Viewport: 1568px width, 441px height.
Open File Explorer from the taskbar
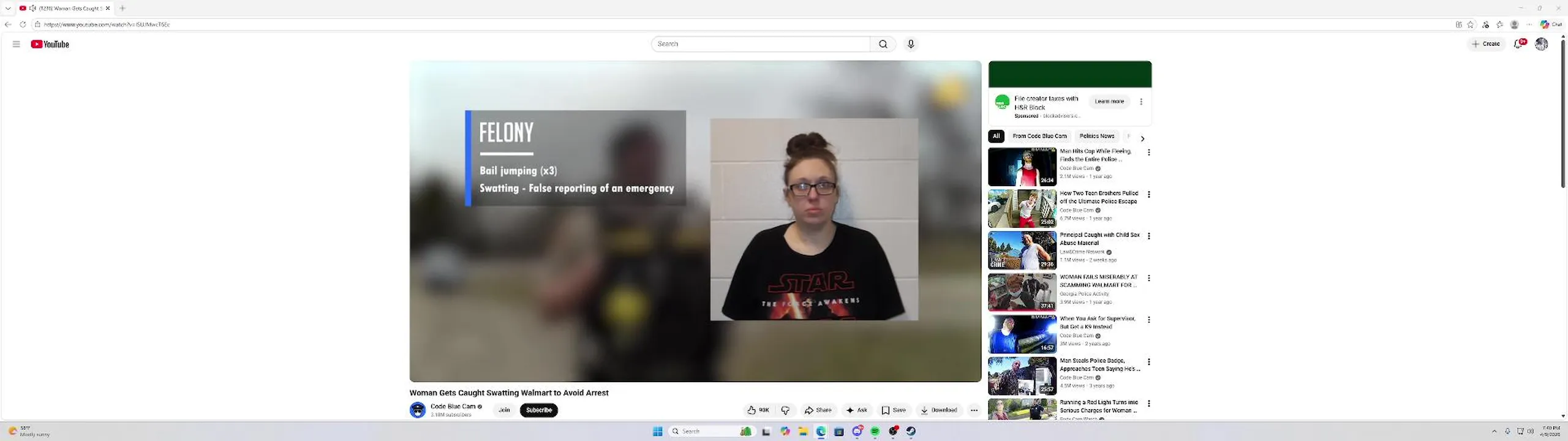(x=803, y=431)
